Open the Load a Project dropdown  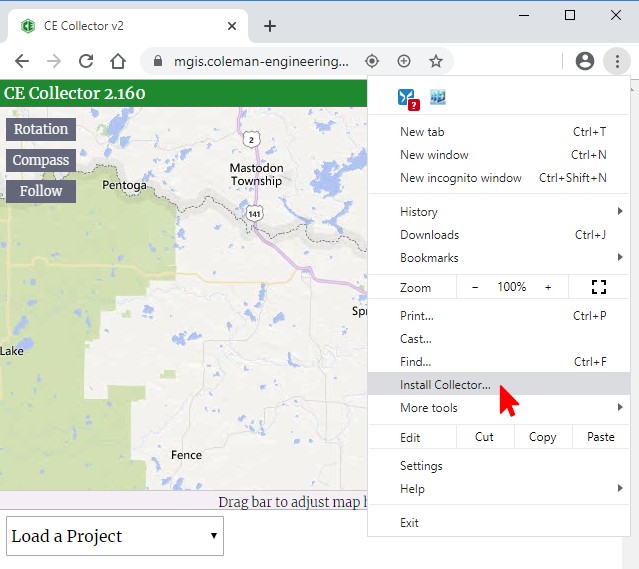pyautogui.click(x=114, y=536)
